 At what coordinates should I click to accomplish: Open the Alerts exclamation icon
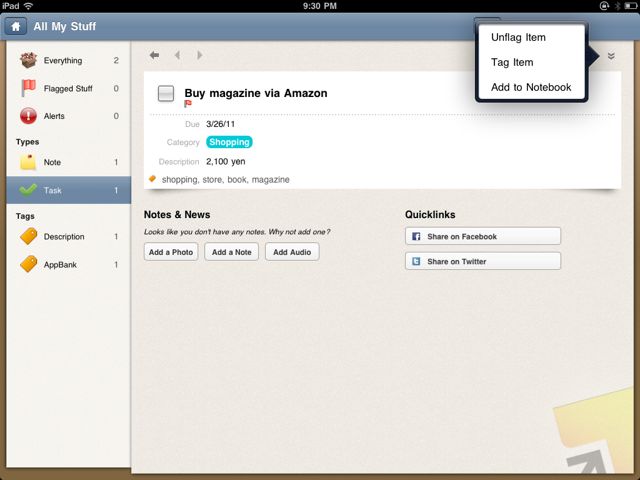coord(28,116)
